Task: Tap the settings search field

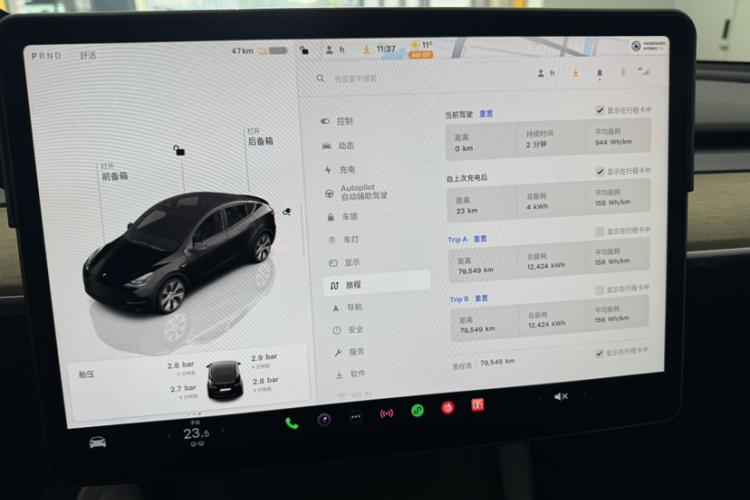Action: coord(400,78)
